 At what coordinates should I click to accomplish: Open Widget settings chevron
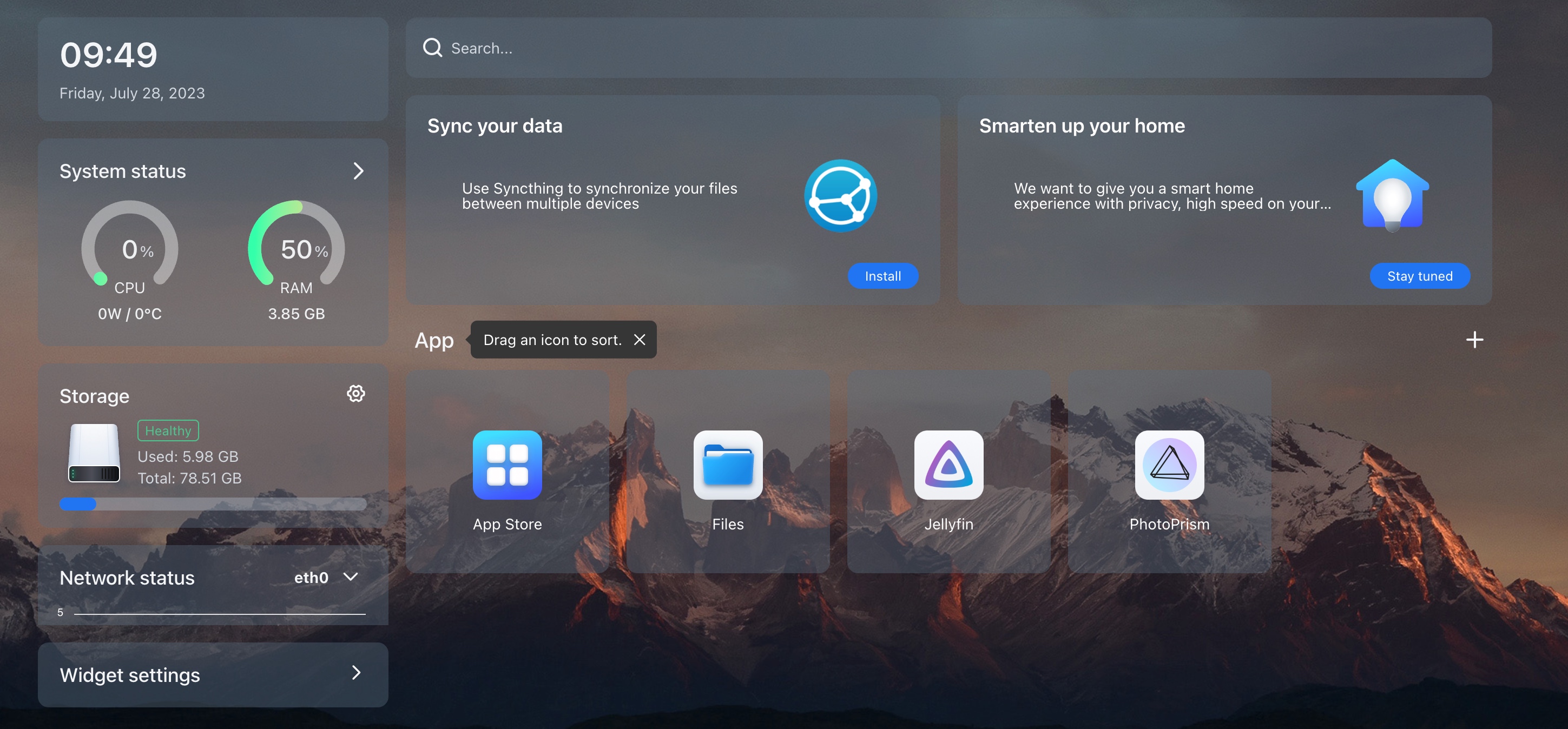click(x=357, y=673)
